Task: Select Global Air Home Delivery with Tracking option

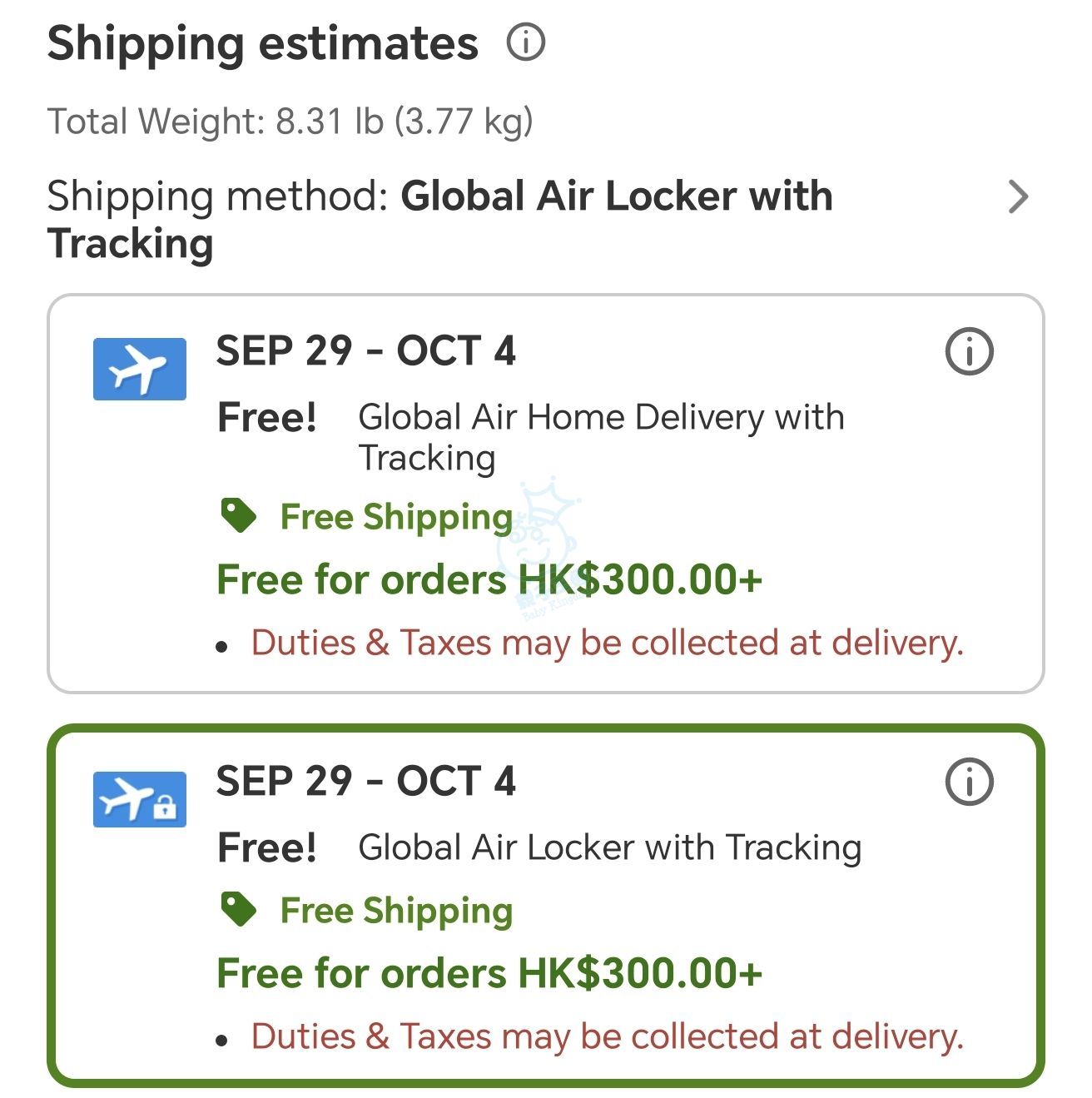Action: tap(546, 493)
